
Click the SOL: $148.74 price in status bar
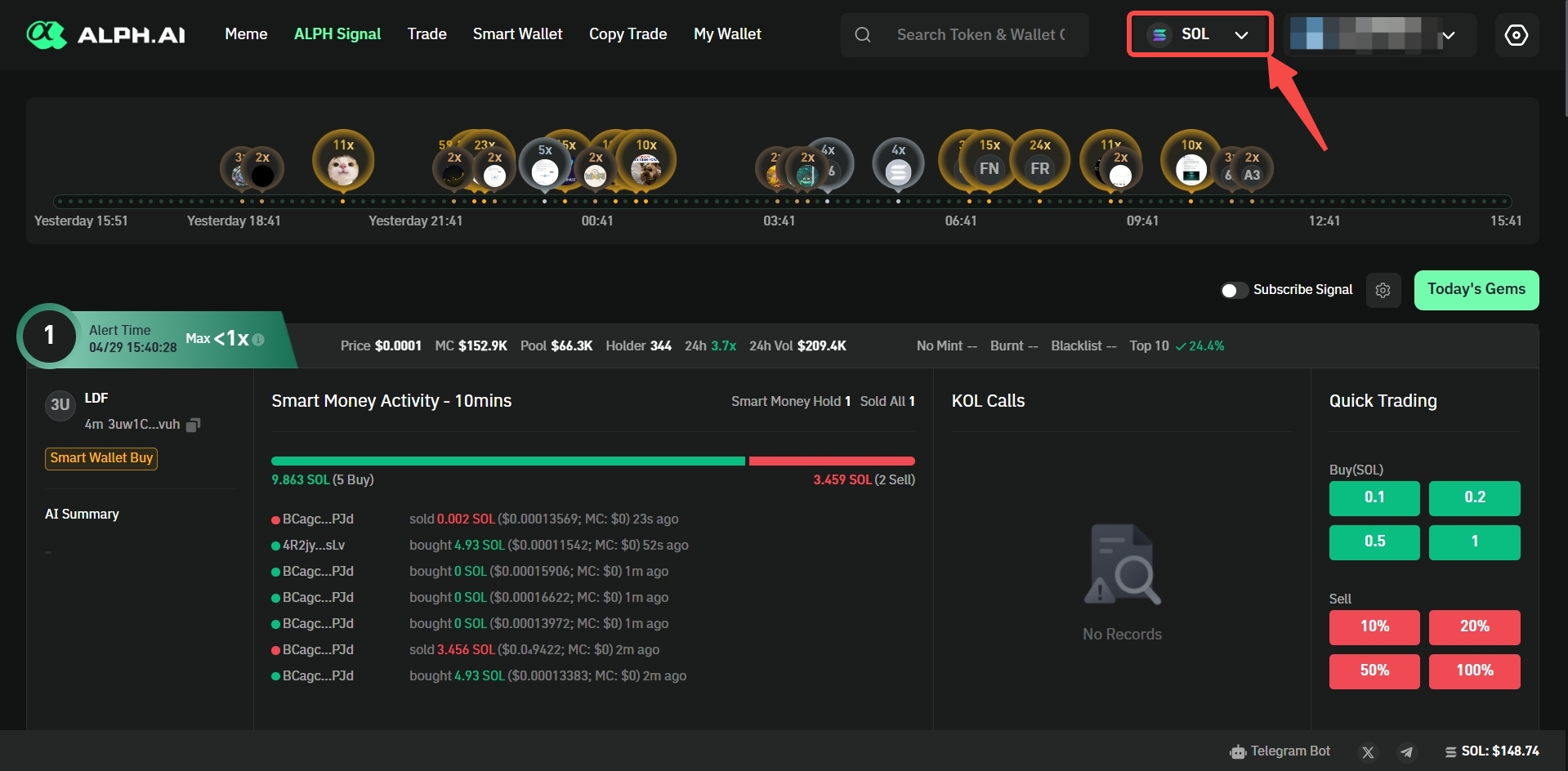point(1492,751)
